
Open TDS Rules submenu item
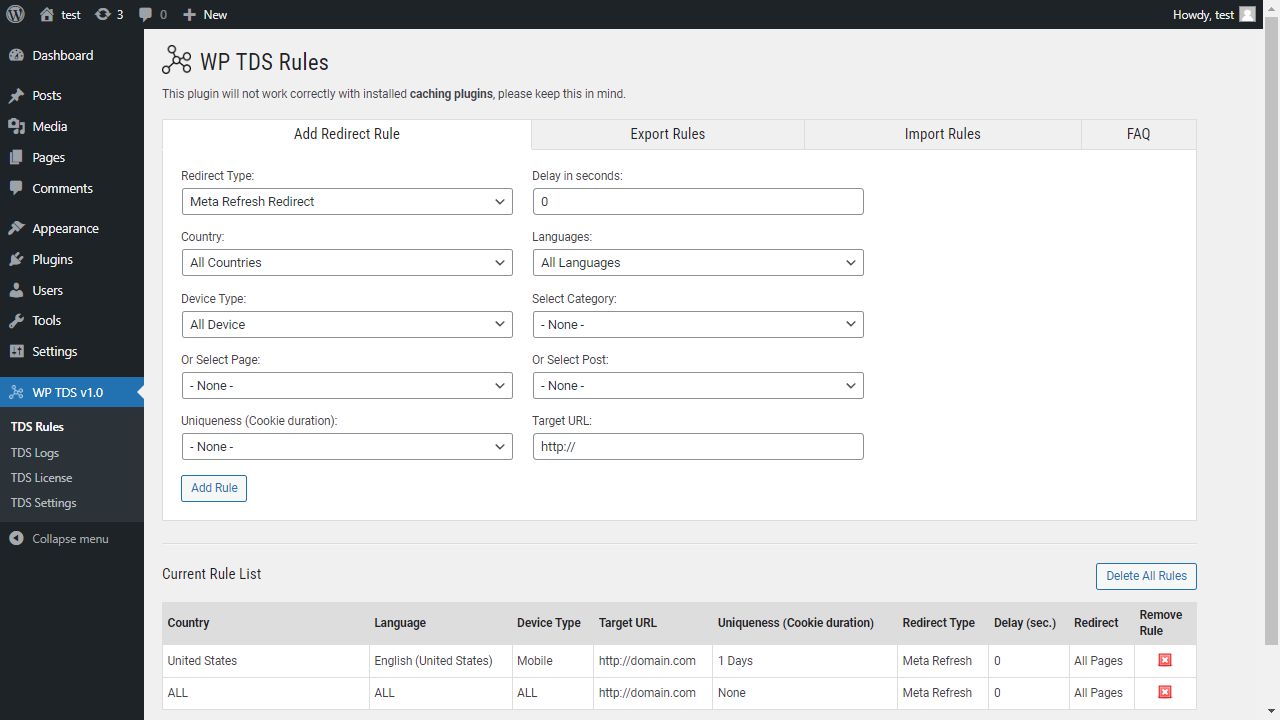pyautogui.click(x=37, y=426)
